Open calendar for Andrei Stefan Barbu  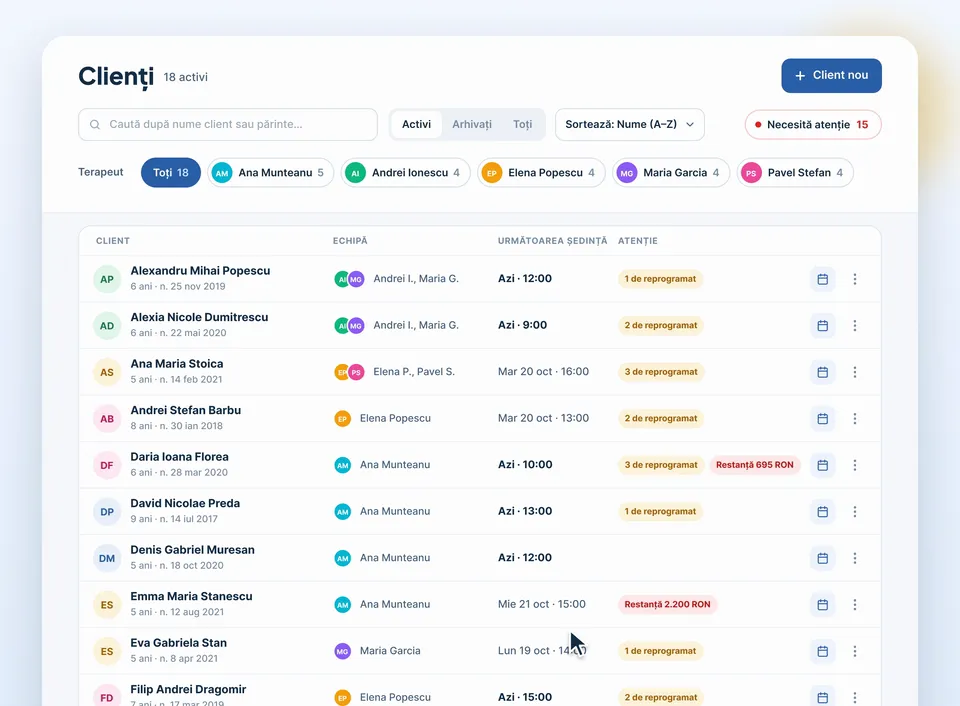click(822, 419)
